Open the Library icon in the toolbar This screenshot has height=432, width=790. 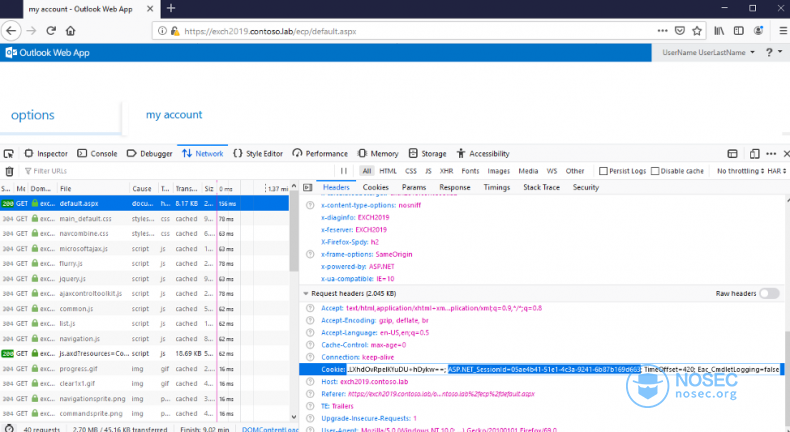point(719,31)
